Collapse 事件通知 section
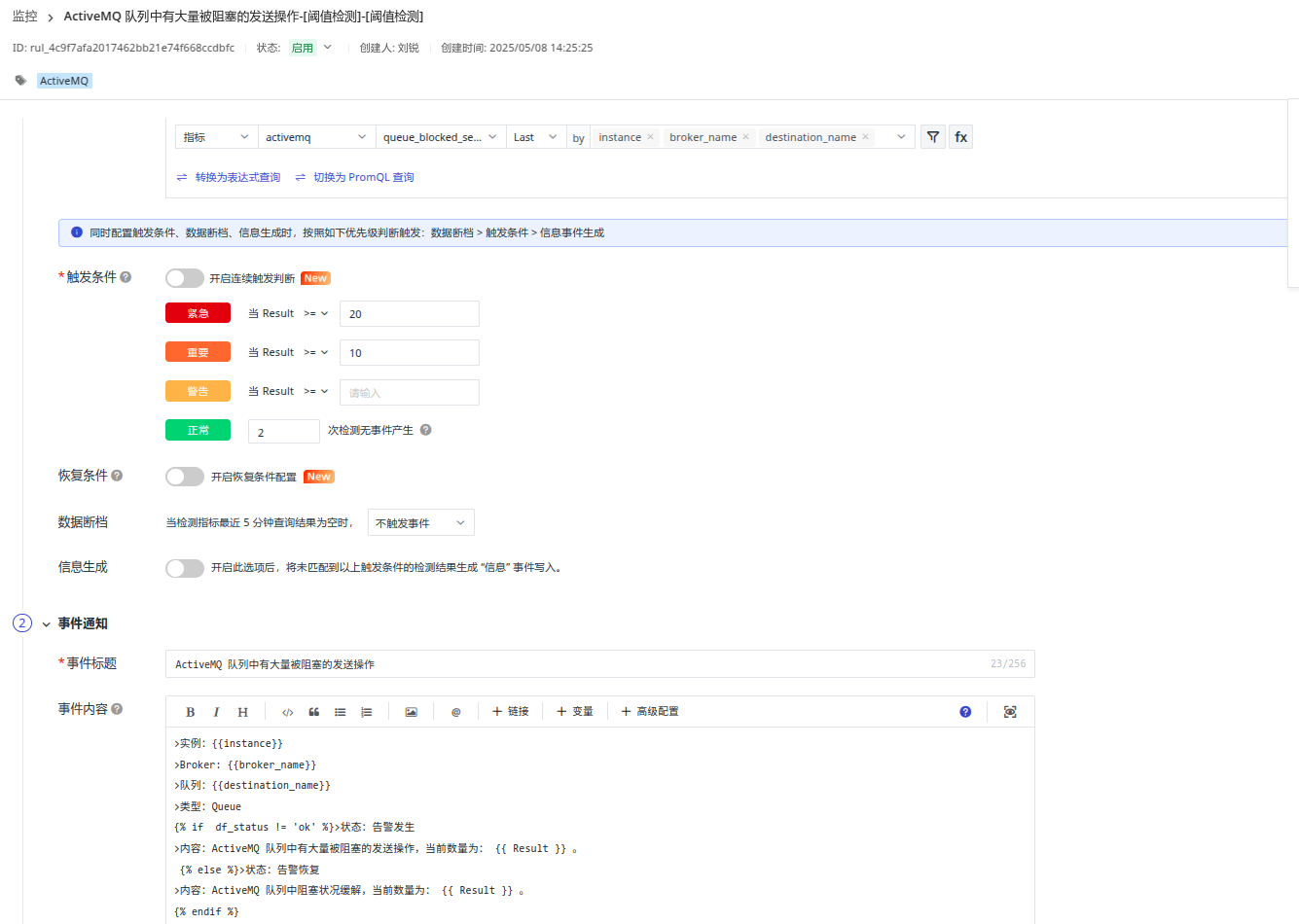 (x=46, y=624)
